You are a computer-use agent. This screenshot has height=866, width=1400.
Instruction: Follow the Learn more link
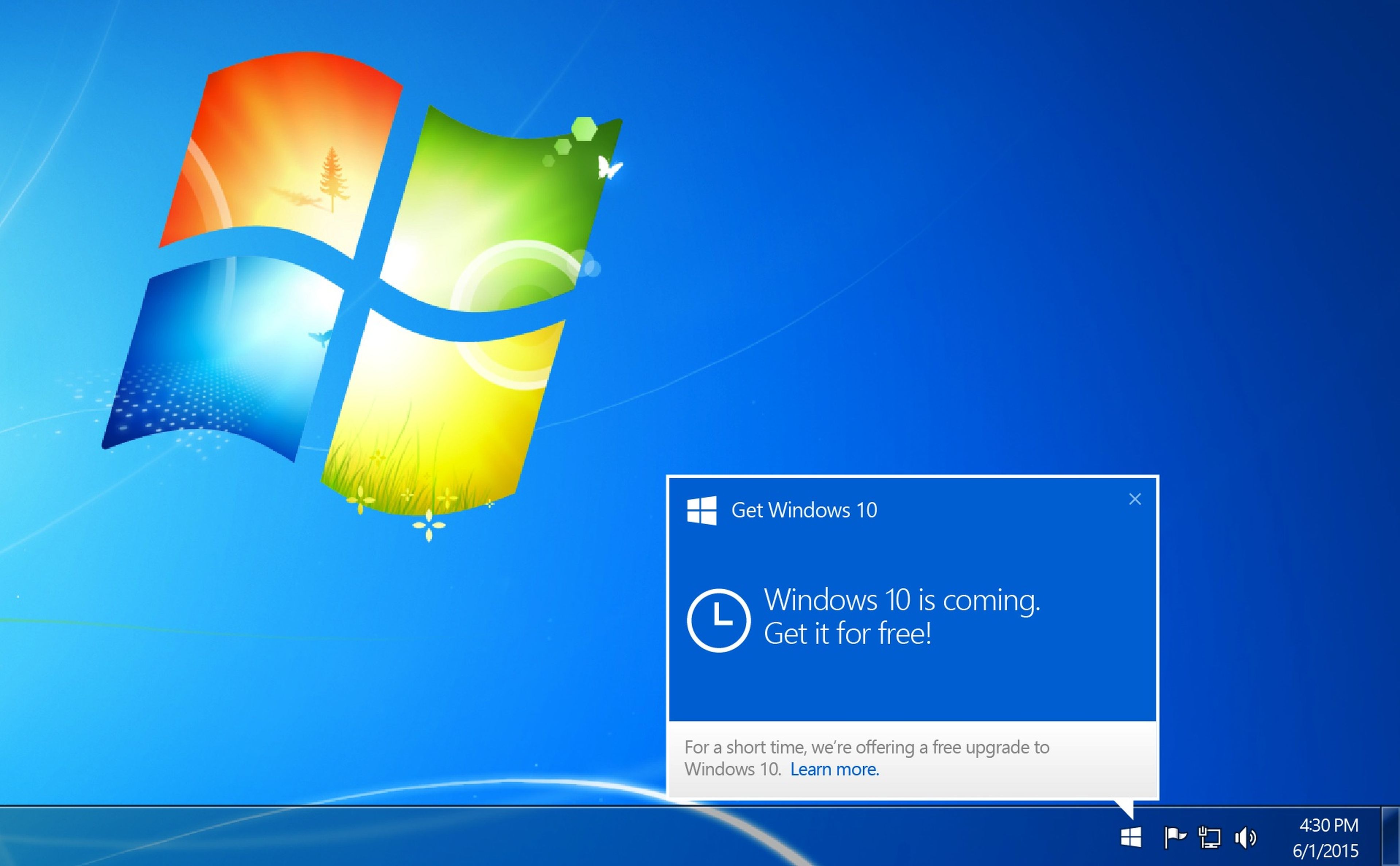834,769
